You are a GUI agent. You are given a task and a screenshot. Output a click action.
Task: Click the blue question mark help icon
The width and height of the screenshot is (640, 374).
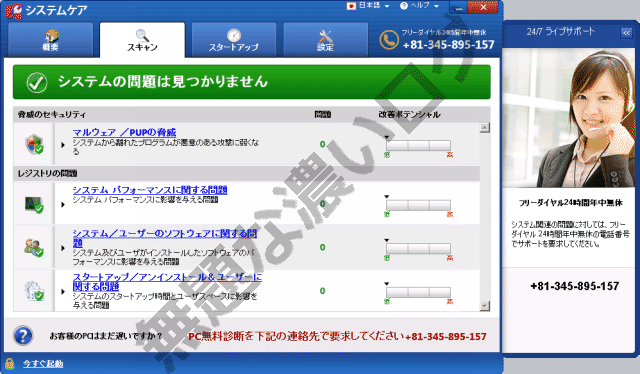23,336
